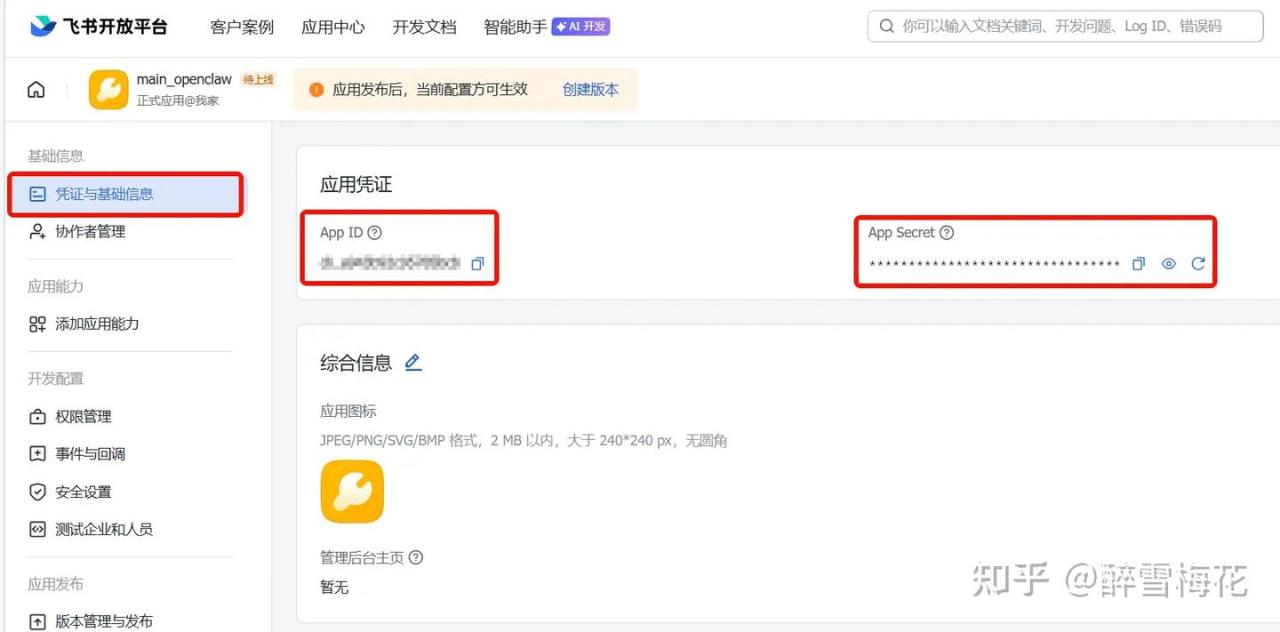The height and width of the screenshot is (632, 1280).
Task: Open 客户案例 in the top navigation
Action: (242, 27)
